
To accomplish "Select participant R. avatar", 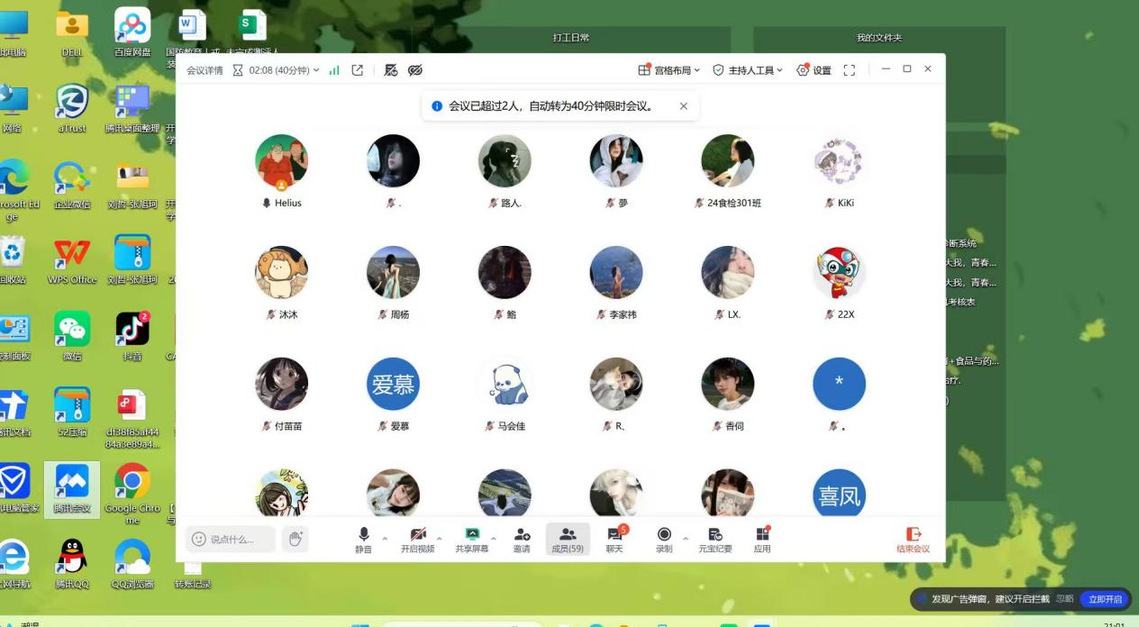I will (x=616, y=384).
